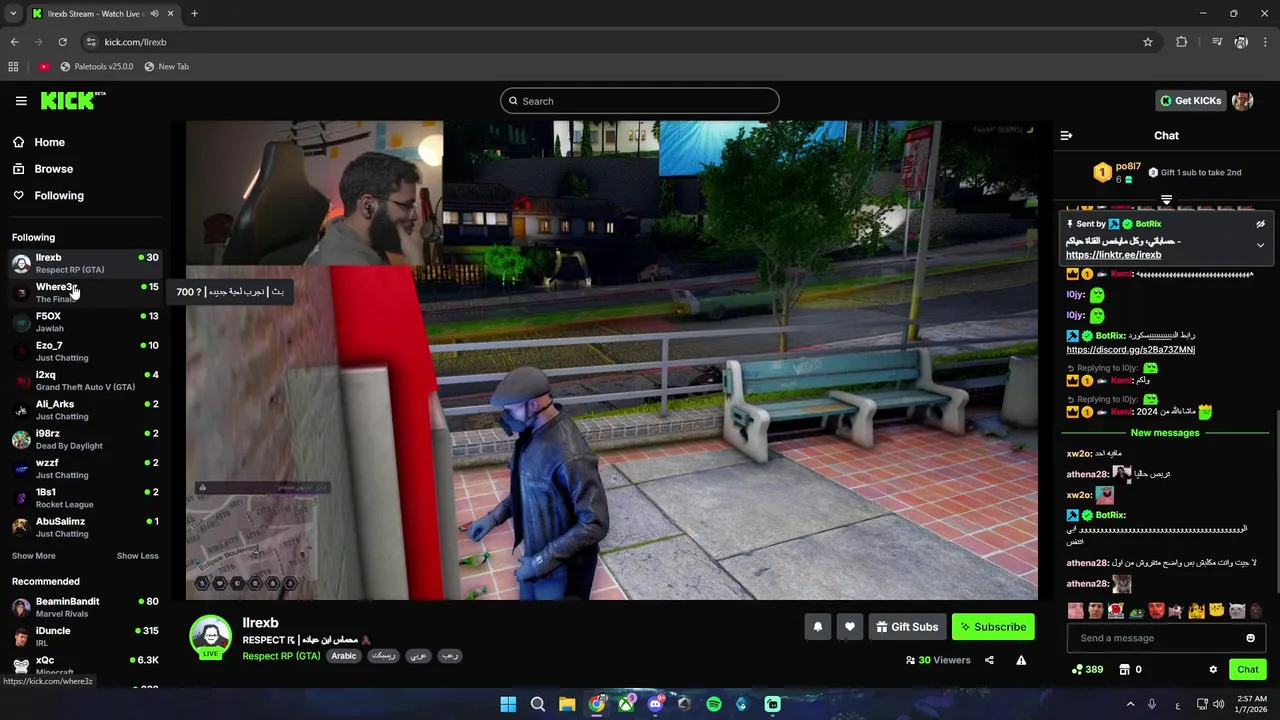Screen dimensions: 1280x720
Task: Jump to New messages in chat
Action: tap(1164, 433)
